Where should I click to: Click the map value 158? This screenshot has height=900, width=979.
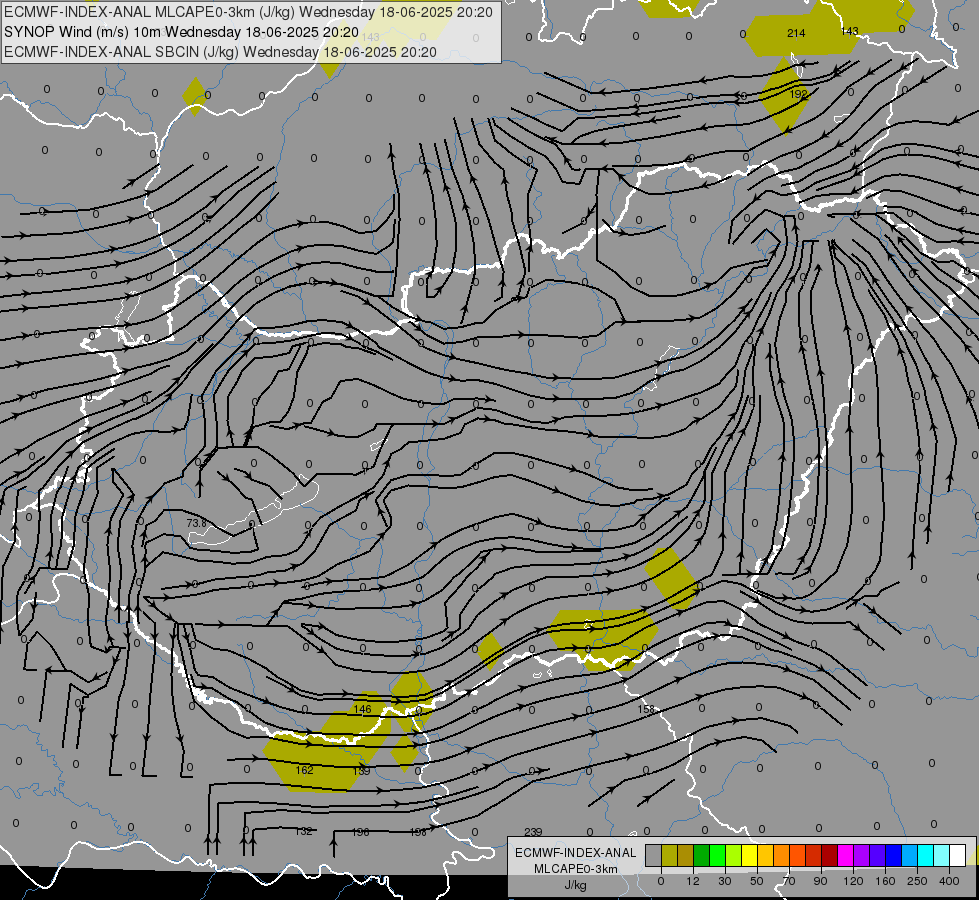646,710
